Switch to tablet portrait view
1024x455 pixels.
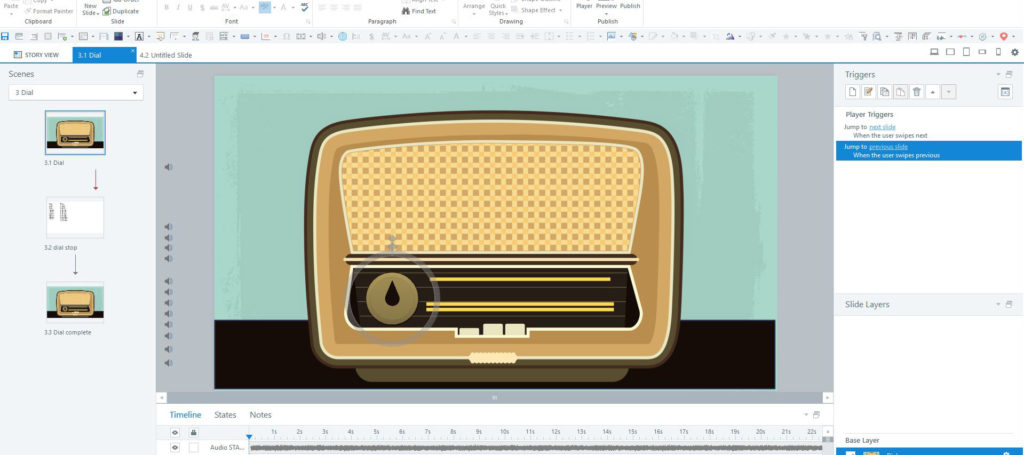(x=967, y=52)
